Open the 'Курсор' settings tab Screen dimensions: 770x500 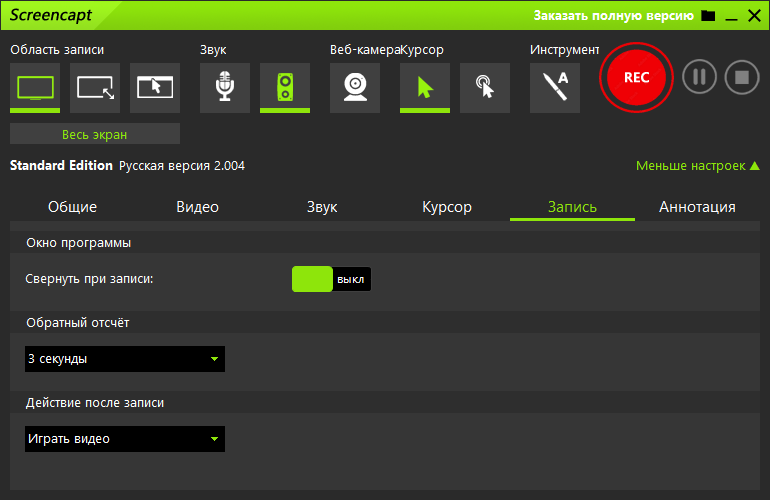pos(447,207)
